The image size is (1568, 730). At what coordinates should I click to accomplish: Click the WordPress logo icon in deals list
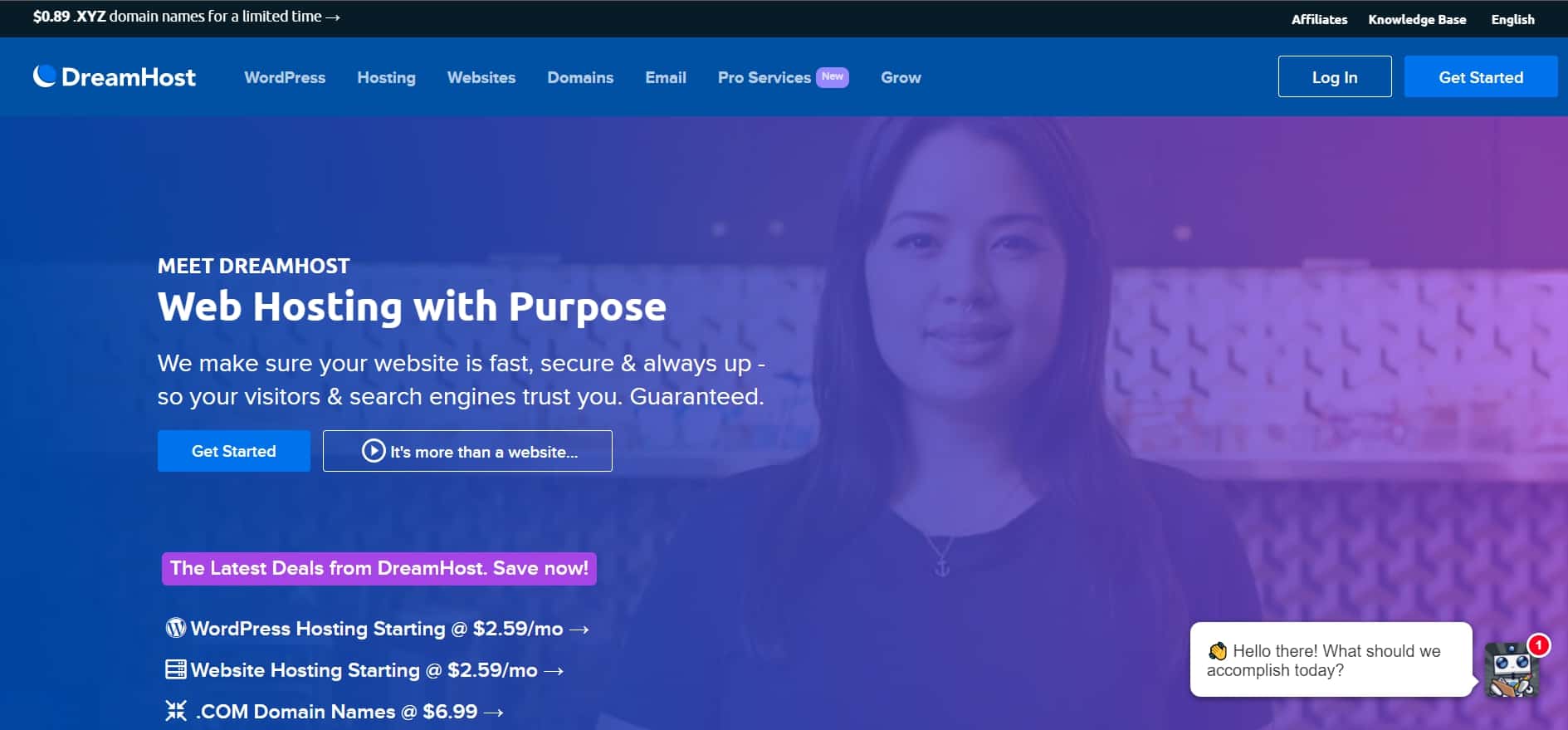176,628
